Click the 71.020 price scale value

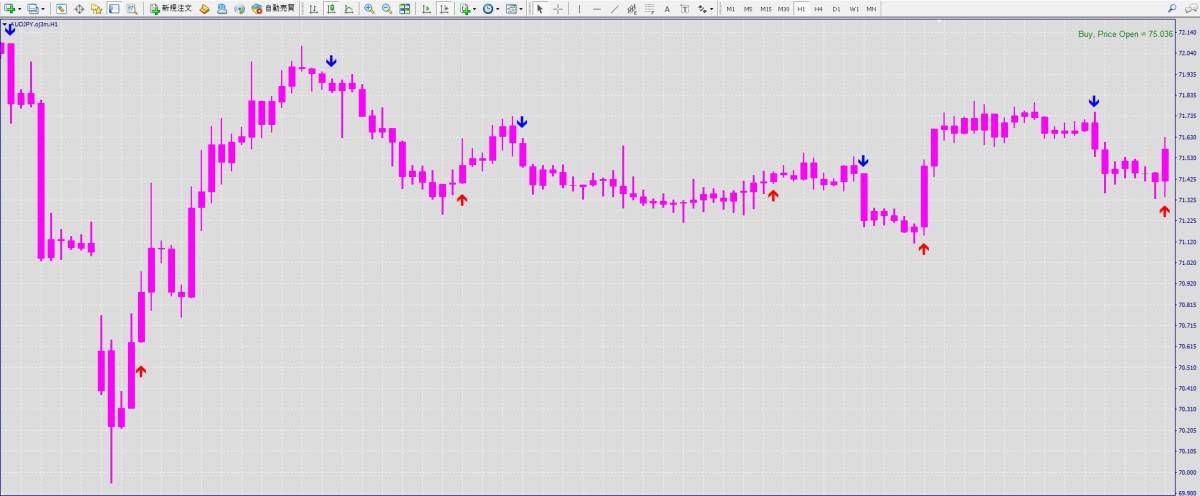[x=1188, y=263]
